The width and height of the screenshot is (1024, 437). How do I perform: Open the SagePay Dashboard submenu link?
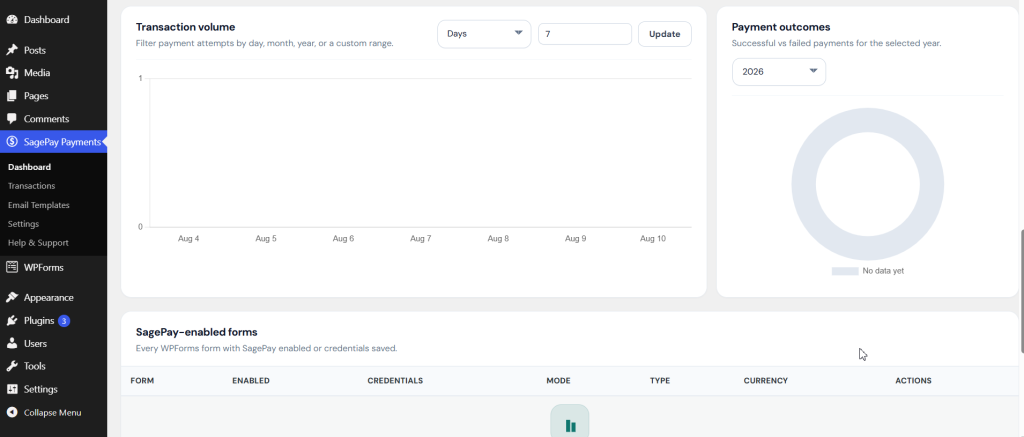29,167
